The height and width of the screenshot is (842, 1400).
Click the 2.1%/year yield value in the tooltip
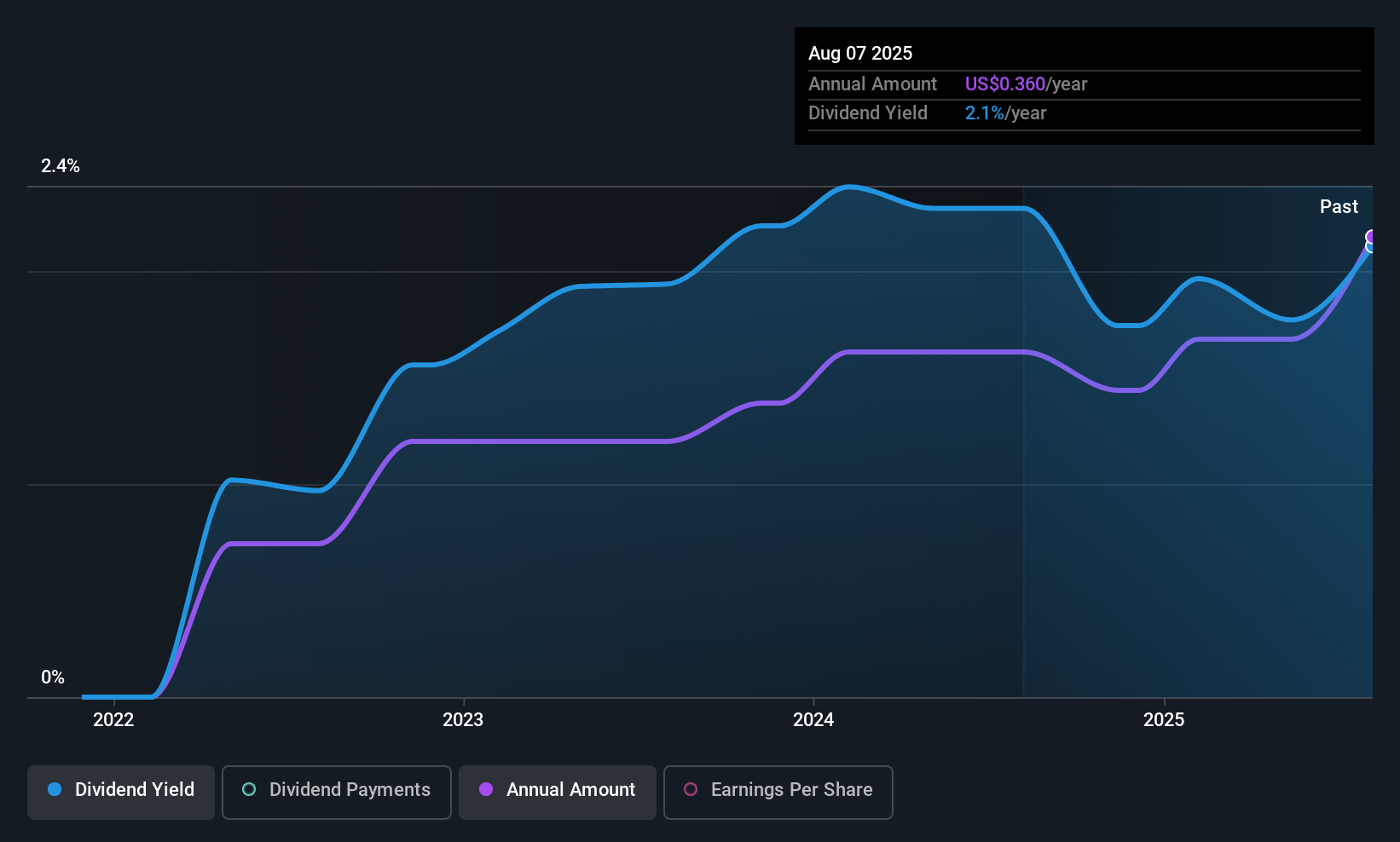(x=1005, y=113)
